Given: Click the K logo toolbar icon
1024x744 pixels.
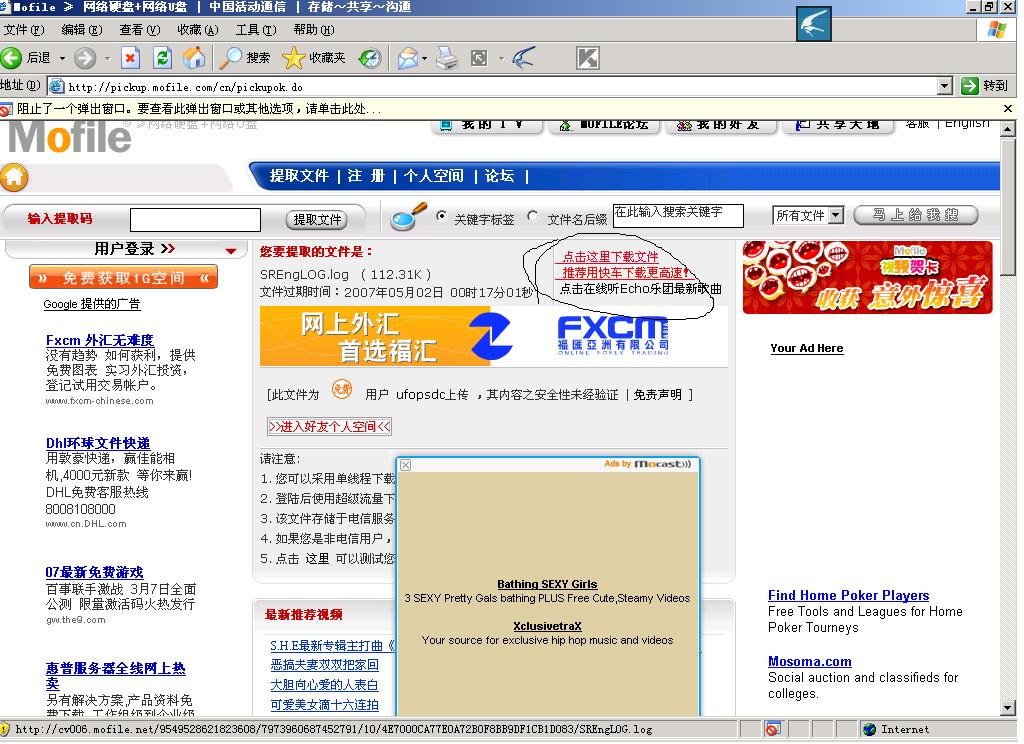Looking at the screenshot, I should pos(588,58).
